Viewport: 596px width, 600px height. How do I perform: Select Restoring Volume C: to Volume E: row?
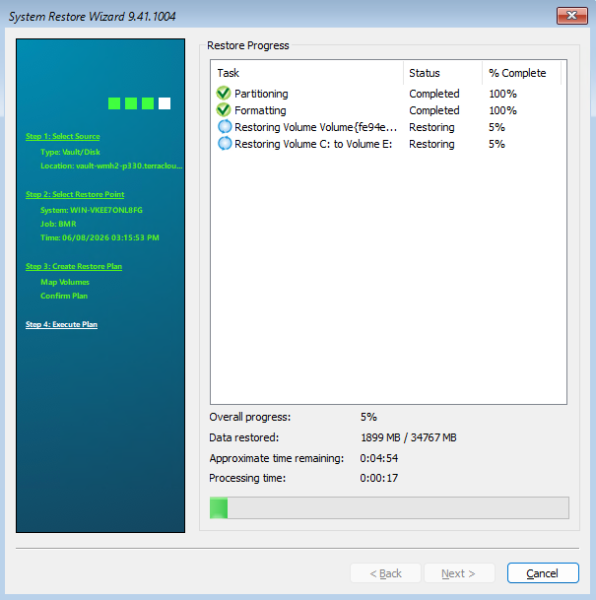(388, 144)
